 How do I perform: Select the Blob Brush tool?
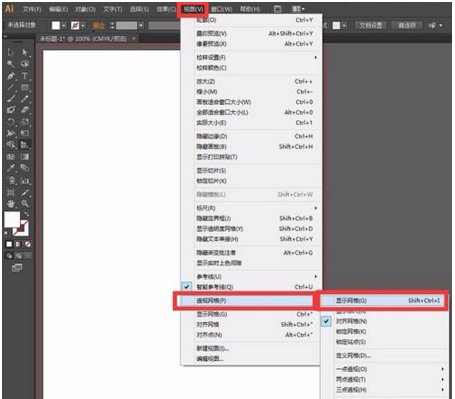(x=11, y=110)
